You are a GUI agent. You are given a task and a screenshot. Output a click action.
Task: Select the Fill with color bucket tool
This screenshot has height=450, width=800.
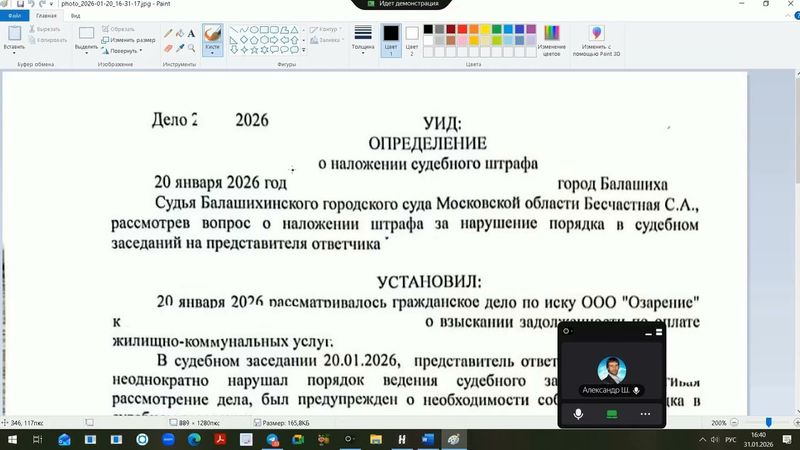click(x=180, y=34)
